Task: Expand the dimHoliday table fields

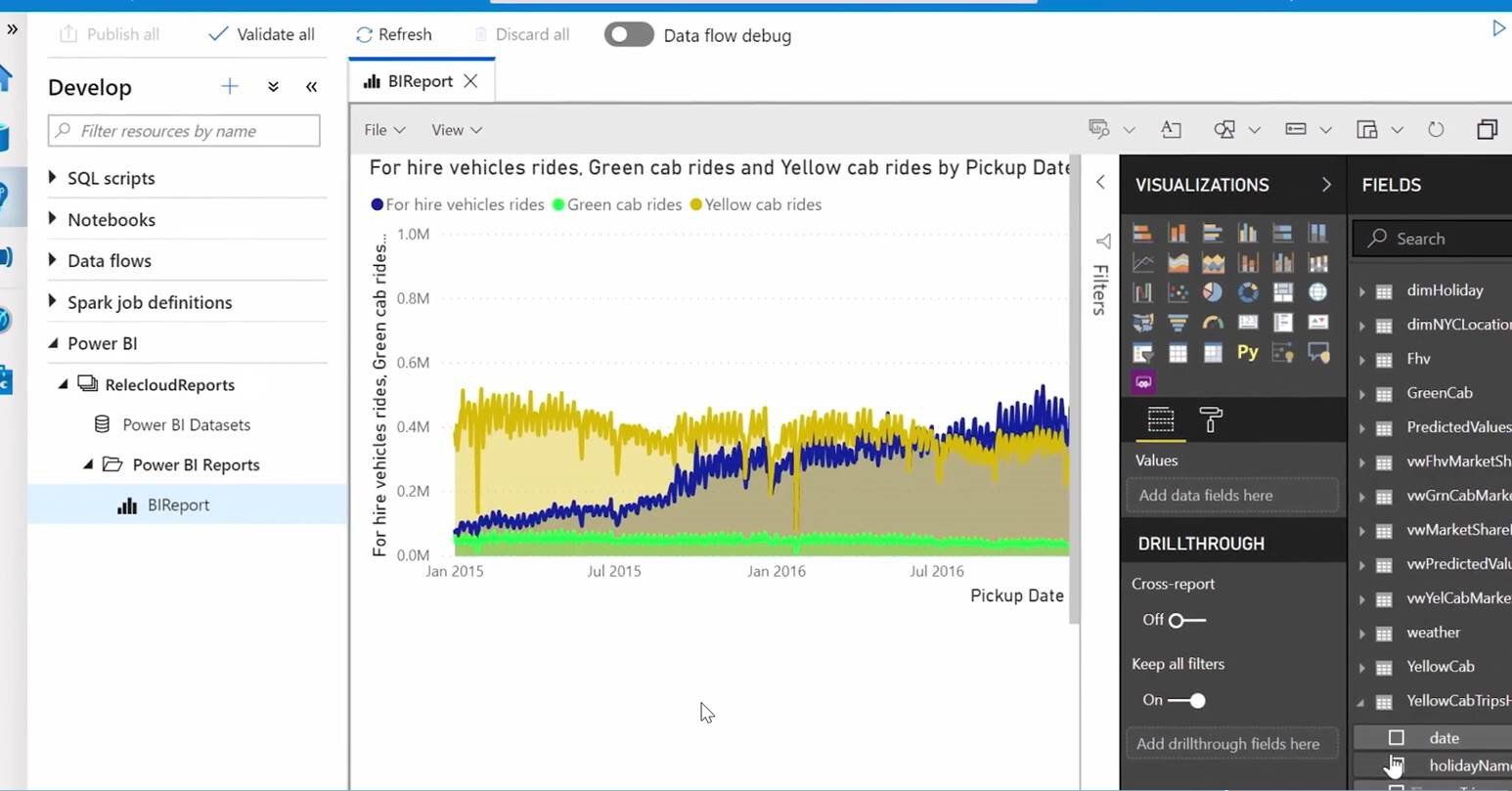Action: (1362, 291)
